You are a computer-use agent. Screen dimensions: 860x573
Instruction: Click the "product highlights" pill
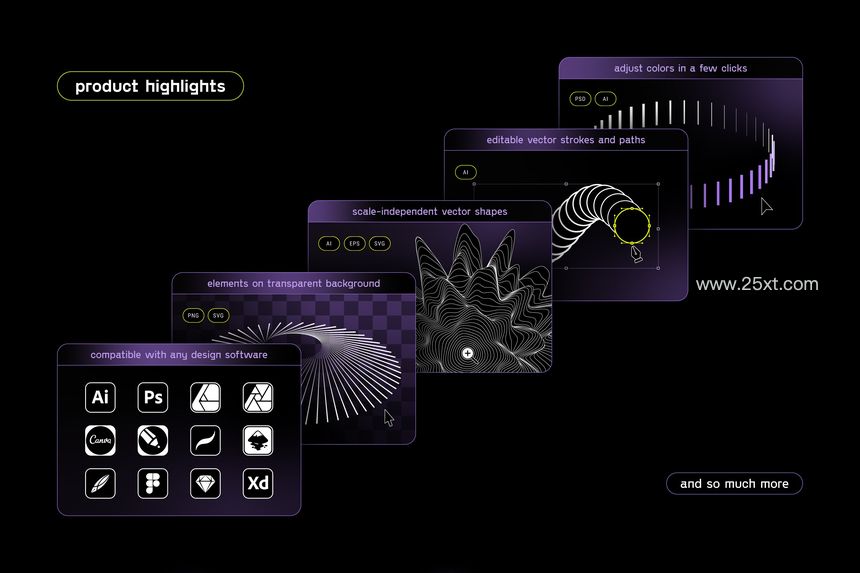tap(150, 86)
